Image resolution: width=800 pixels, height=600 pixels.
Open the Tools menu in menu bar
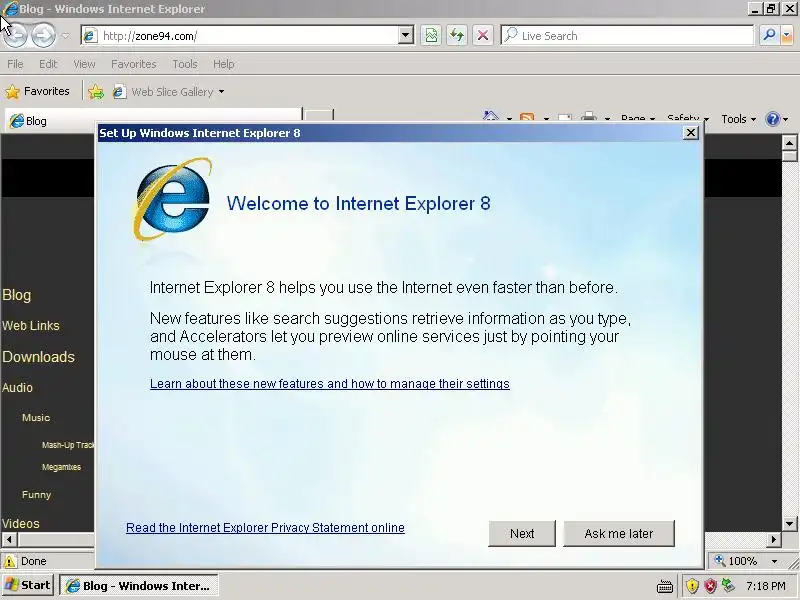pyautogui.click(x=185, y=64)
